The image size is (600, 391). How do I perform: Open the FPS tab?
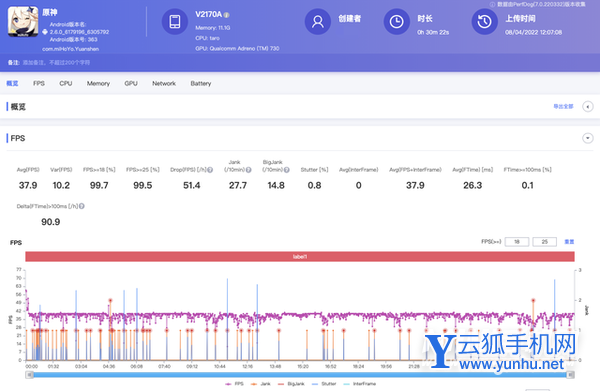[39, 83]
